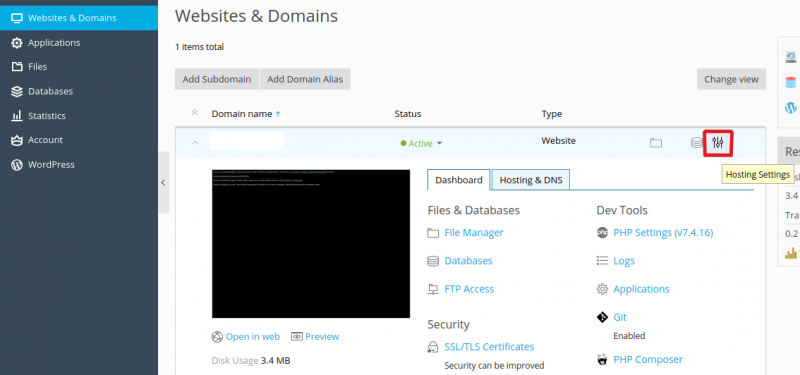Image resolution: width=800 pixels, height=375 pixels.
Task: Open Hosting Settings sliders icon
Action: (x=718, y=143)
